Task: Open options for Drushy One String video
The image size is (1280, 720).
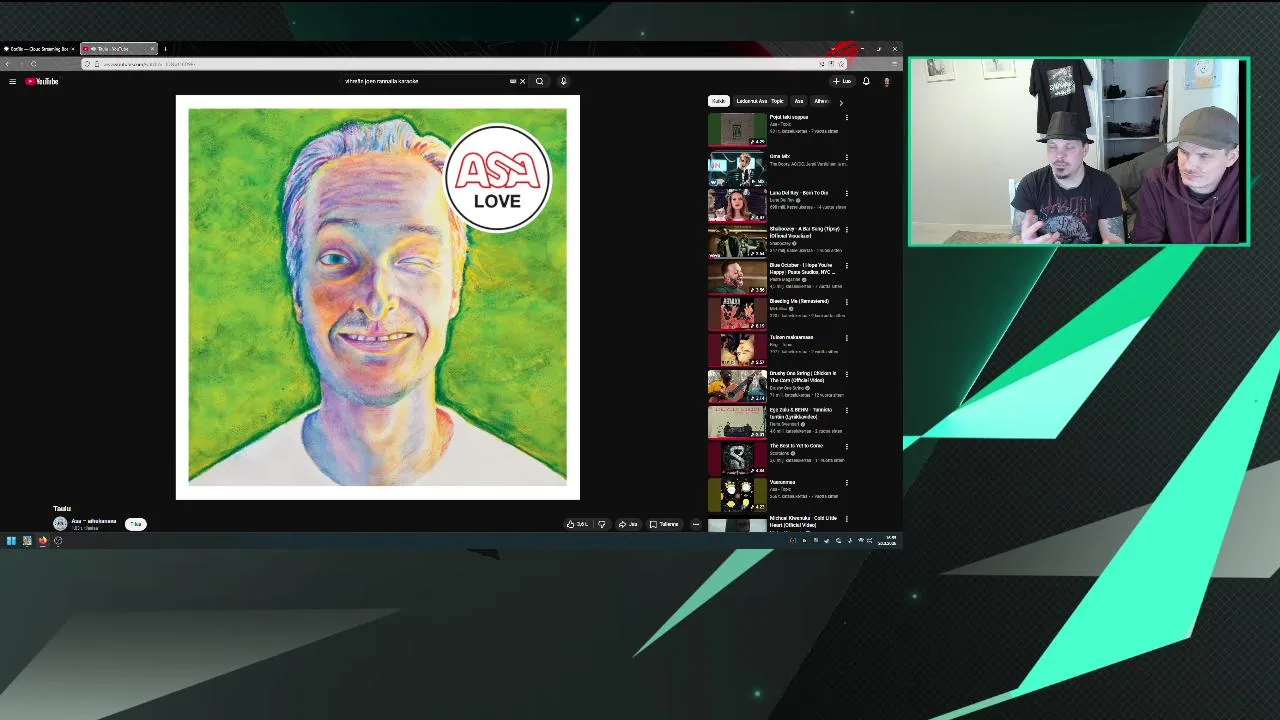Action: coord(846,374)
